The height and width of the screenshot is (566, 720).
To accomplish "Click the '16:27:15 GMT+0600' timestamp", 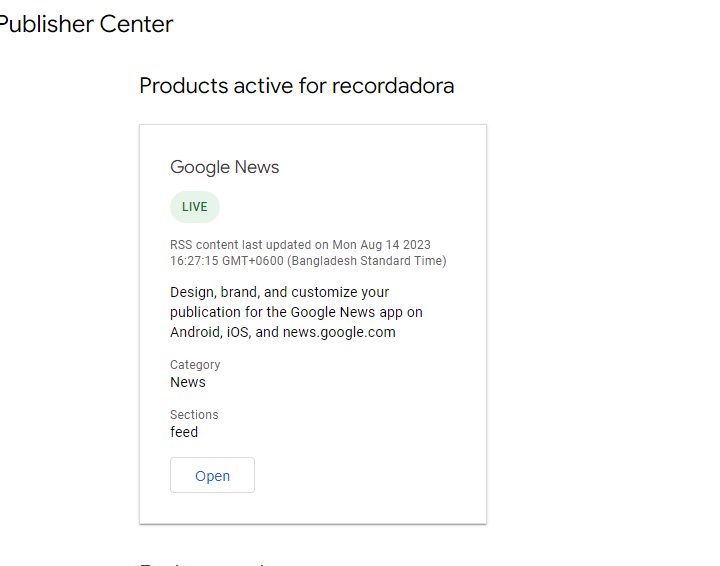I will (227, 261).
